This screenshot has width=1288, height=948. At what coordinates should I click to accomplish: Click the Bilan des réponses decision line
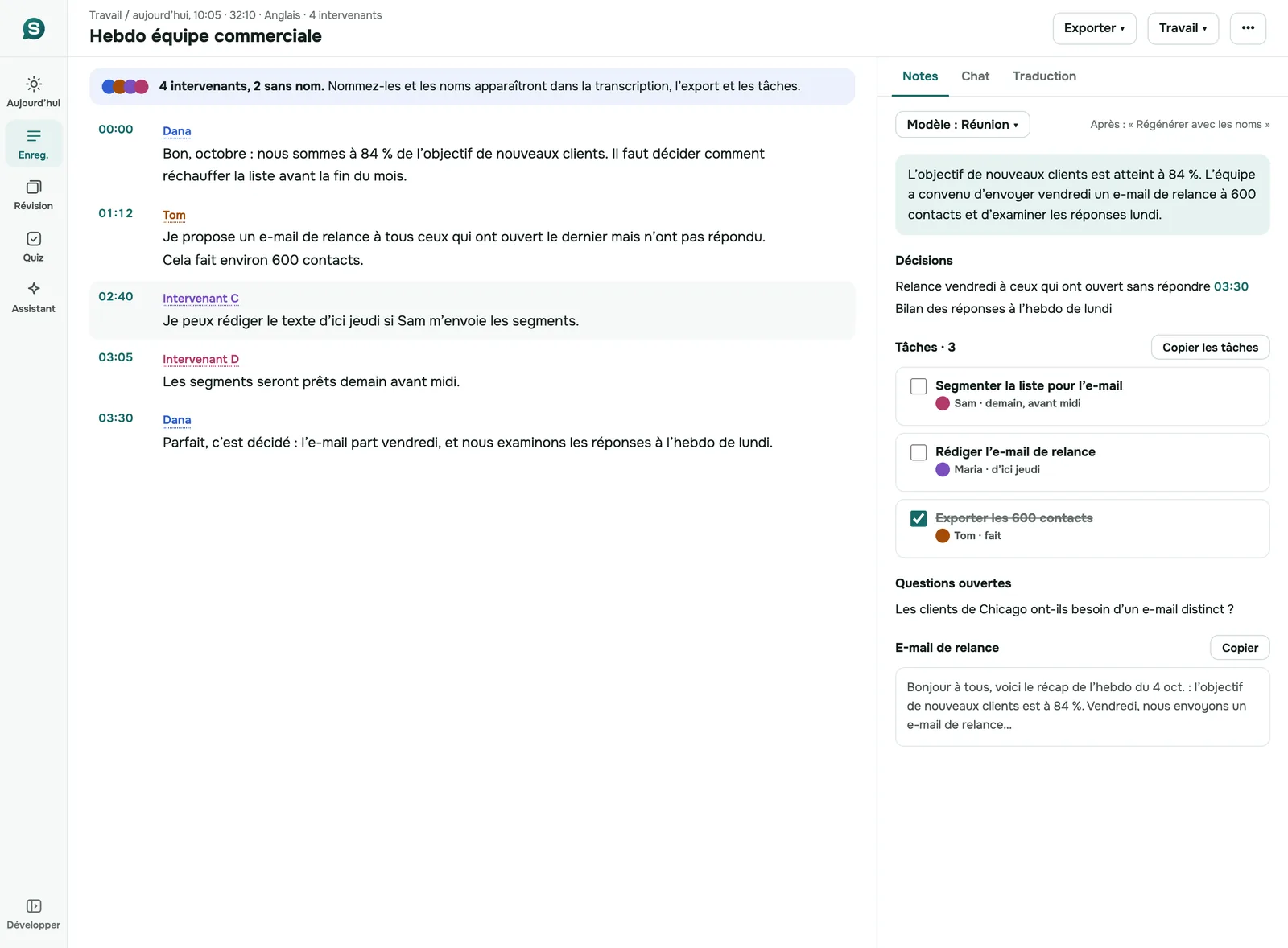tap(1003, 309)
